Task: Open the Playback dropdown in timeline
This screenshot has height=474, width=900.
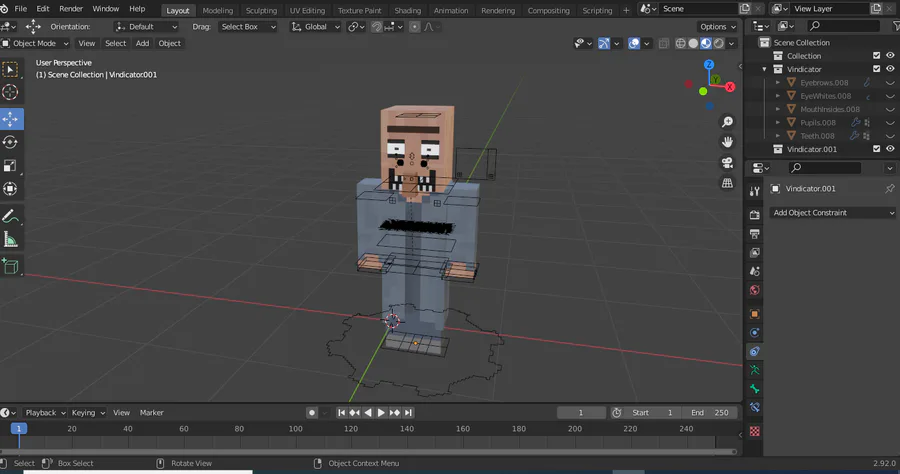Action: (x=45, y=413)
